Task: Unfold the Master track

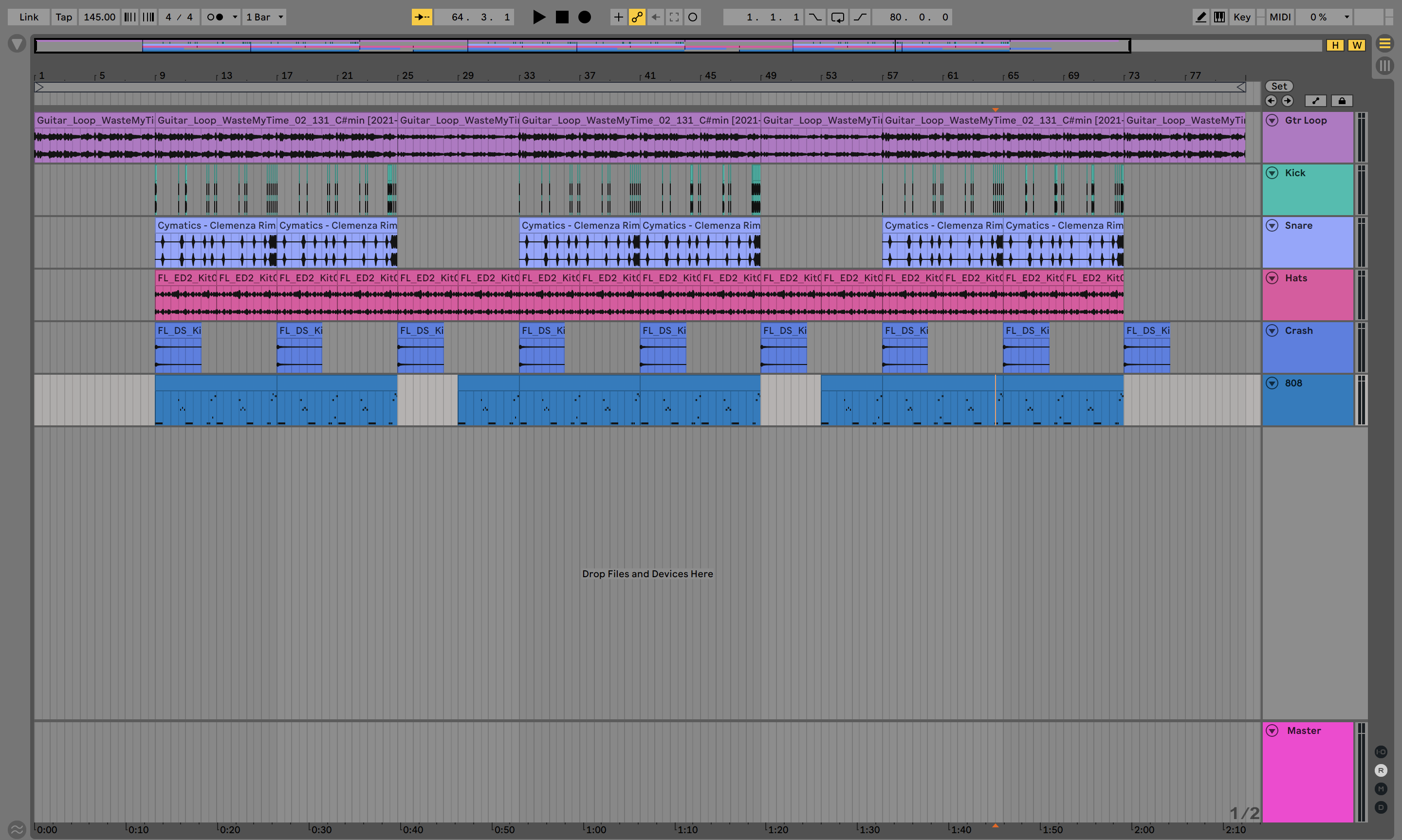Action: 1273,730
